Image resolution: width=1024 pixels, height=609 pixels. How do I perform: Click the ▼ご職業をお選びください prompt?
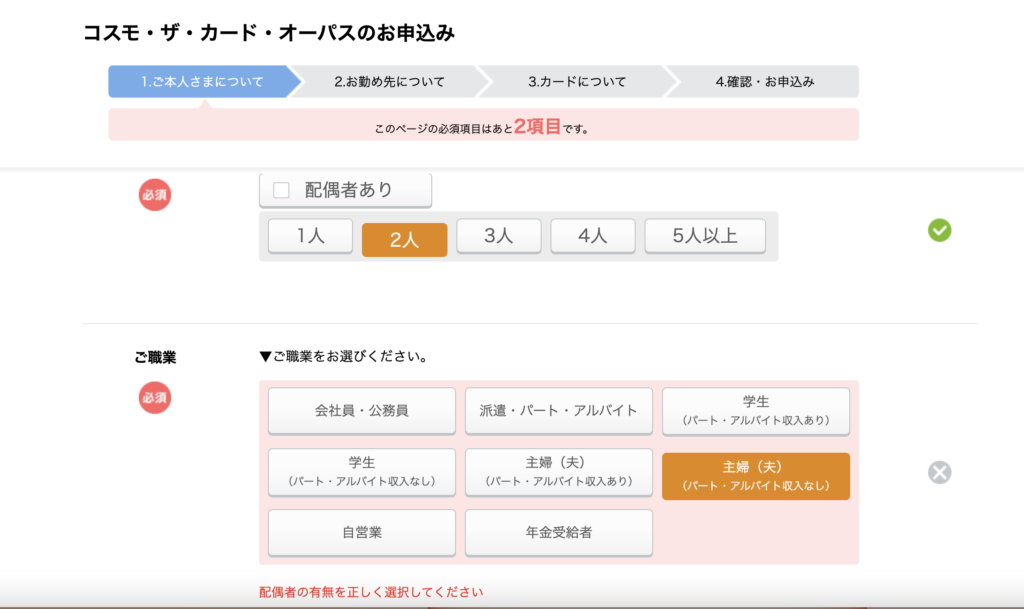click(x=343, y=356)
